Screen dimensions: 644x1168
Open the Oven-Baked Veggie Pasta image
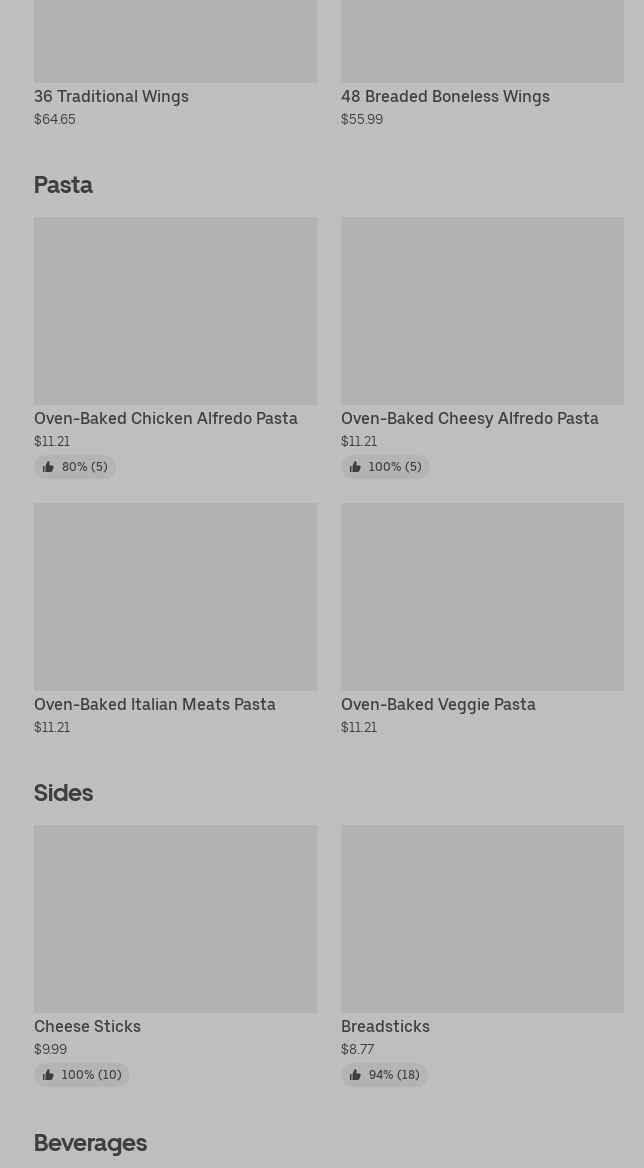[x=482, y=597]
